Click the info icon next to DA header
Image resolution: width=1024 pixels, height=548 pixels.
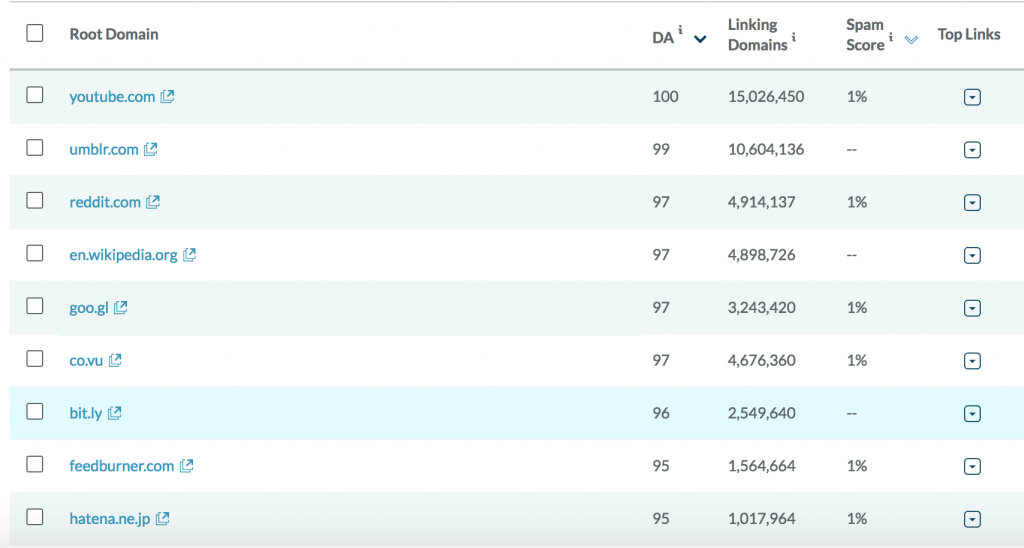pos(680,32)
